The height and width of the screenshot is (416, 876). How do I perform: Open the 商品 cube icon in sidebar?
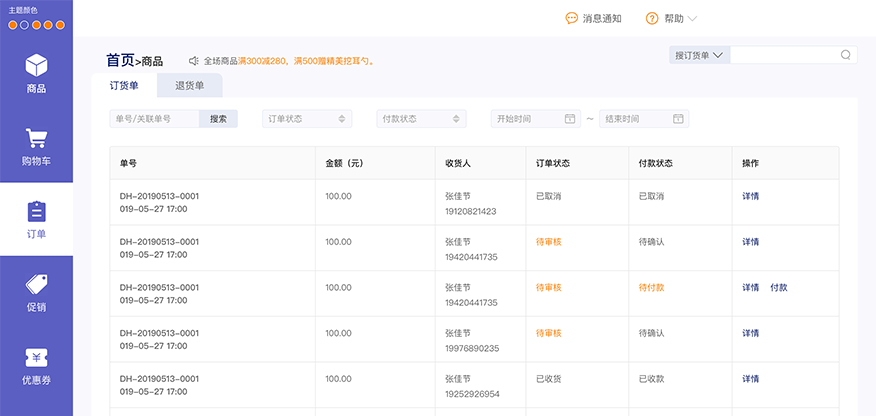point(36,66)
